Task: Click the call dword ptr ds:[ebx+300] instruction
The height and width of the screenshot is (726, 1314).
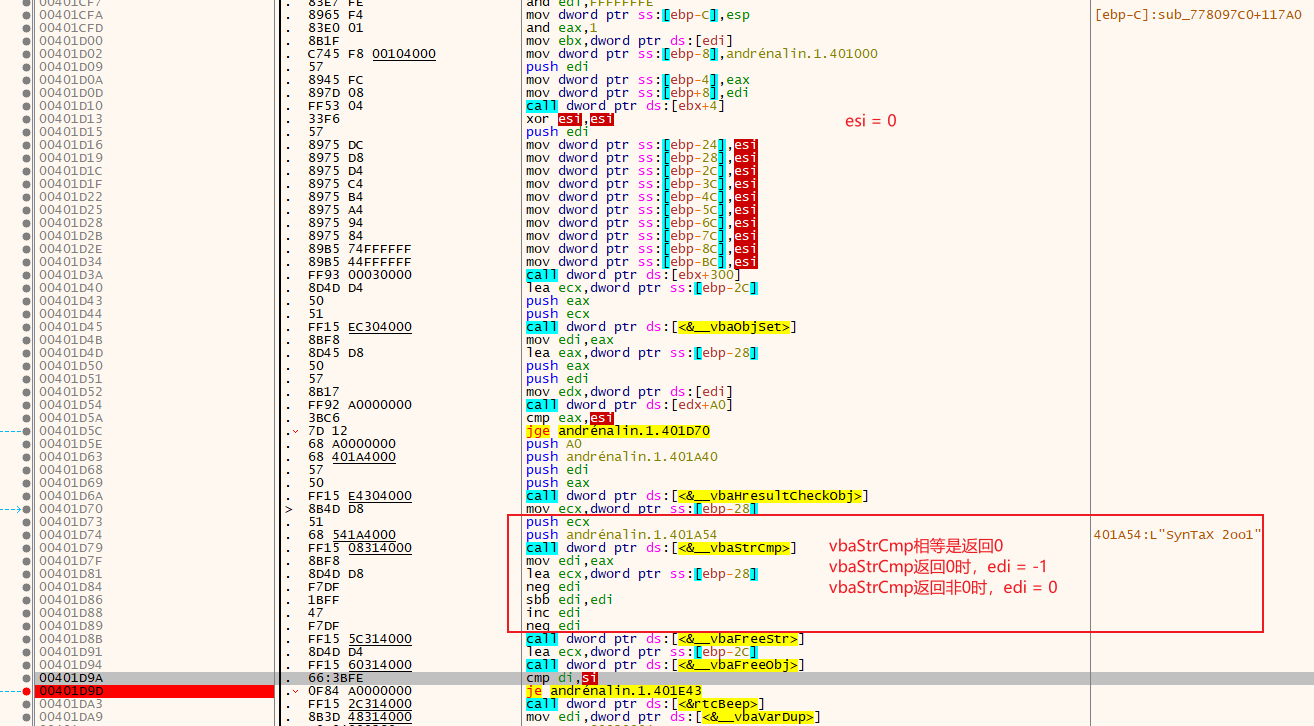Action: pos(634,275)
